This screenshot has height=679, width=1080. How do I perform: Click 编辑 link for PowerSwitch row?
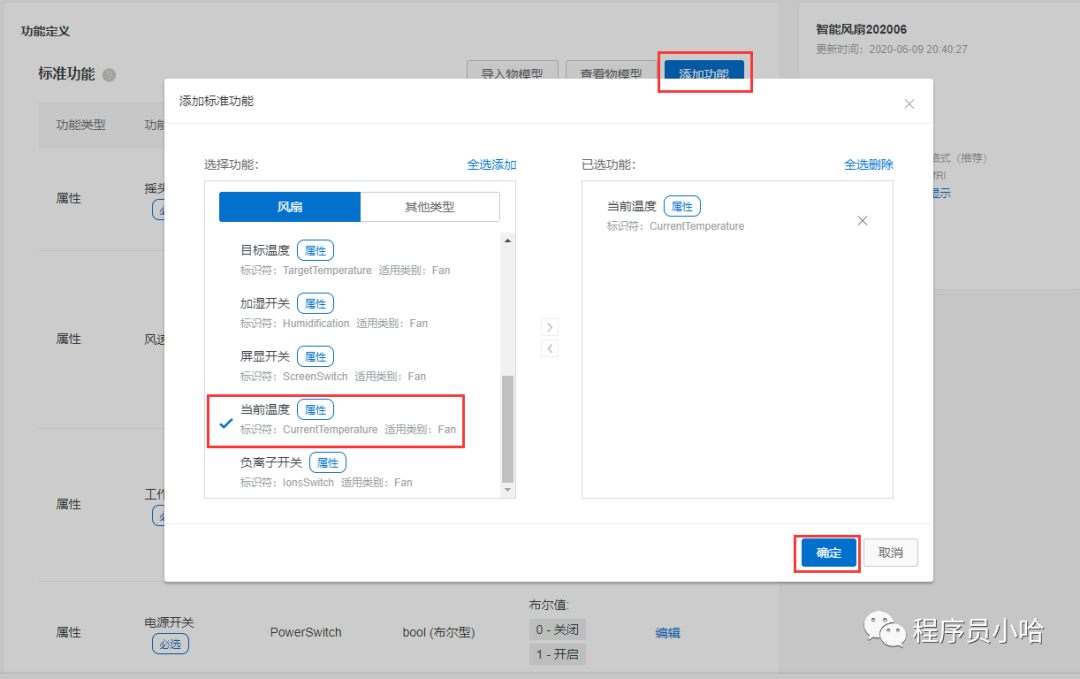pos(667,632)
